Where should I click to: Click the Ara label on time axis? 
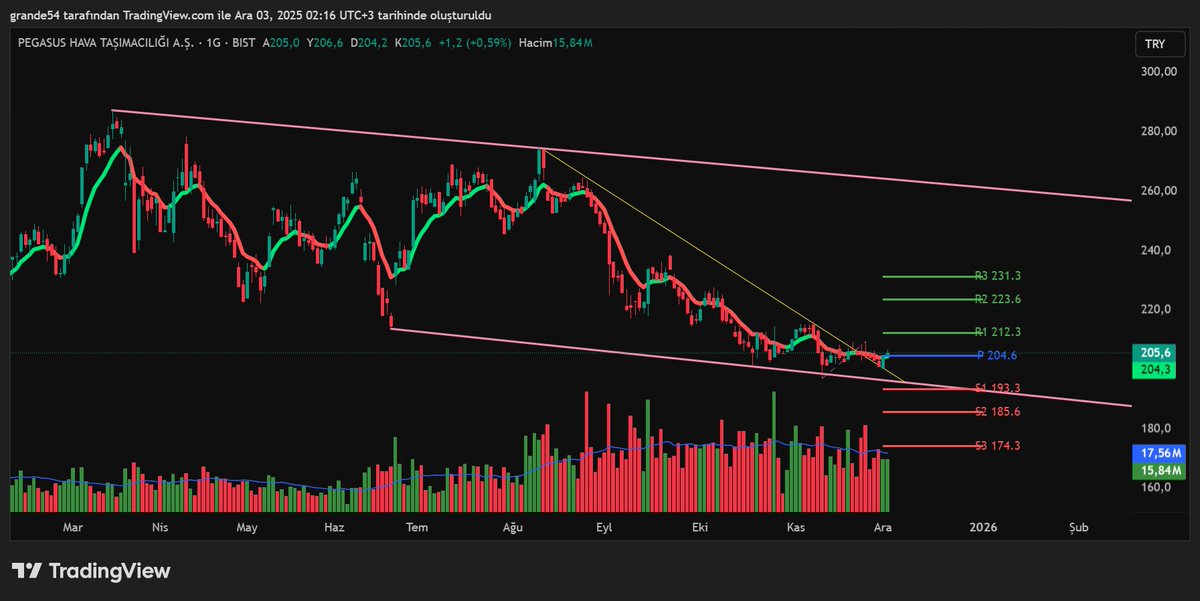(x=882, y=526)
